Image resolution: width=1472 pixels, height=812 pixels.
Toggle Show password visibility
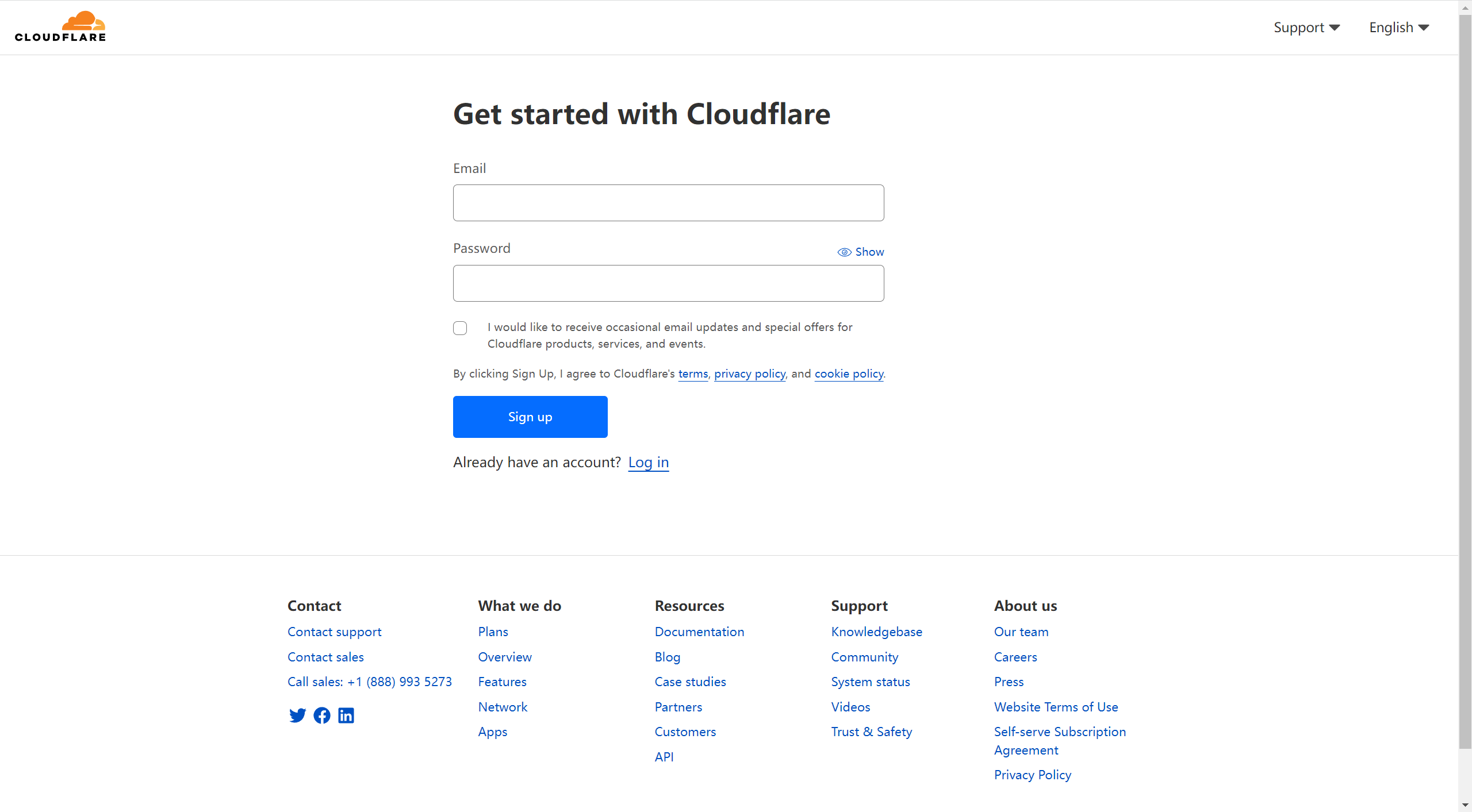pos(861,252)
